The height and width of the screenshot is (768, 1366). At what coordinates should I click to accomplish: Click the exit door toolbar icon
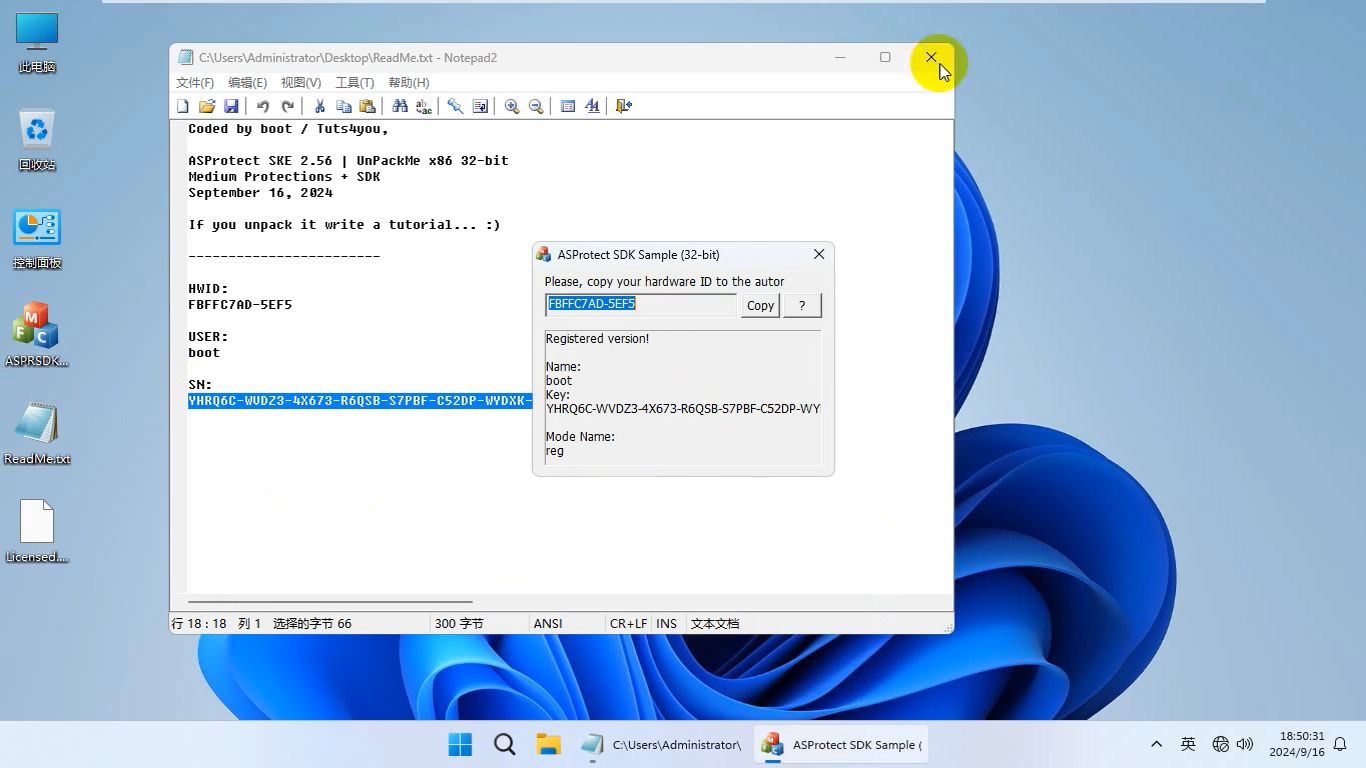tap(624, 106)
